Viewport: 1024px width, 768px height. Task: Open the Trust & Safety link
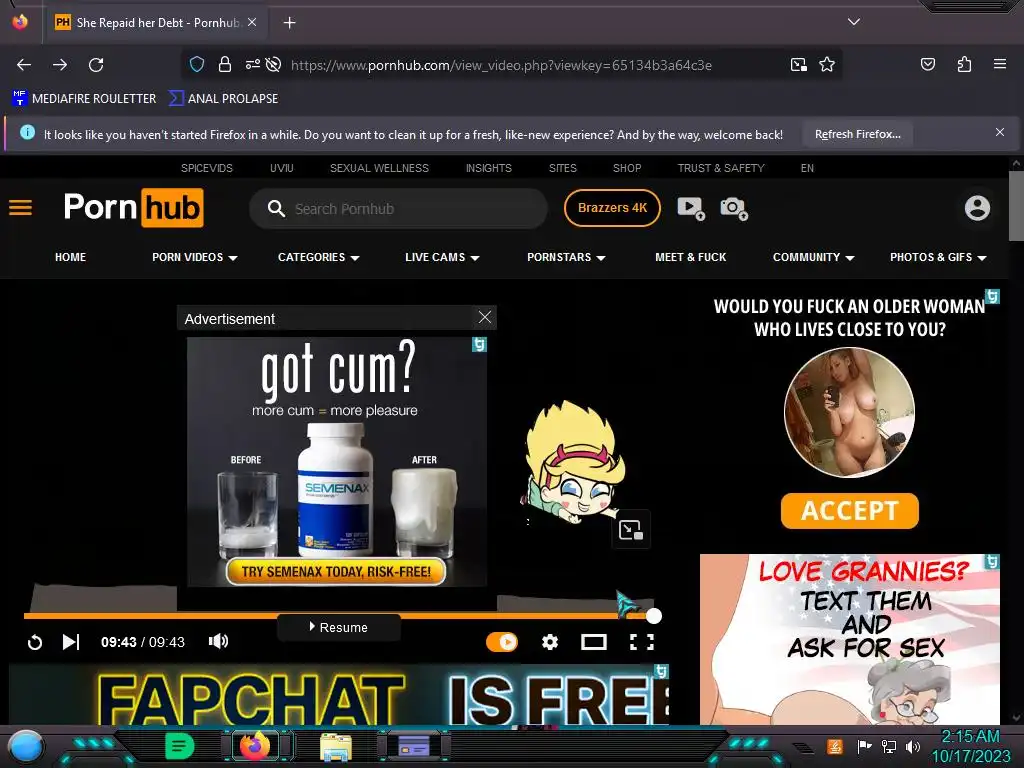721,168
